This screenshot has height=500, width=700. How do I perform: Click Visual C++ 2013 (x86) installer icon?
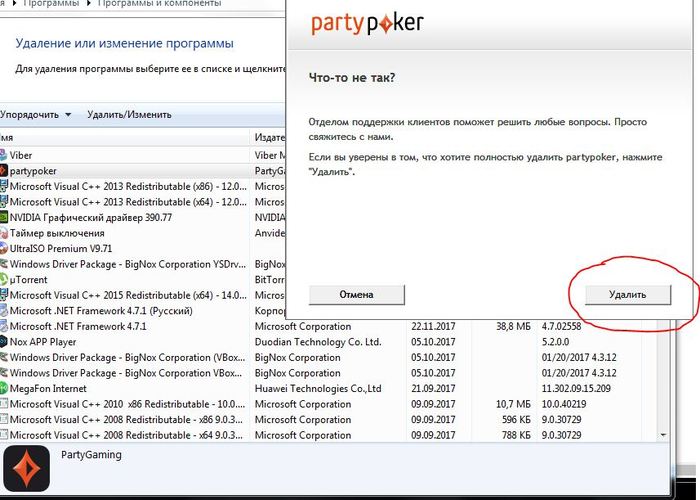click(4, 186)
